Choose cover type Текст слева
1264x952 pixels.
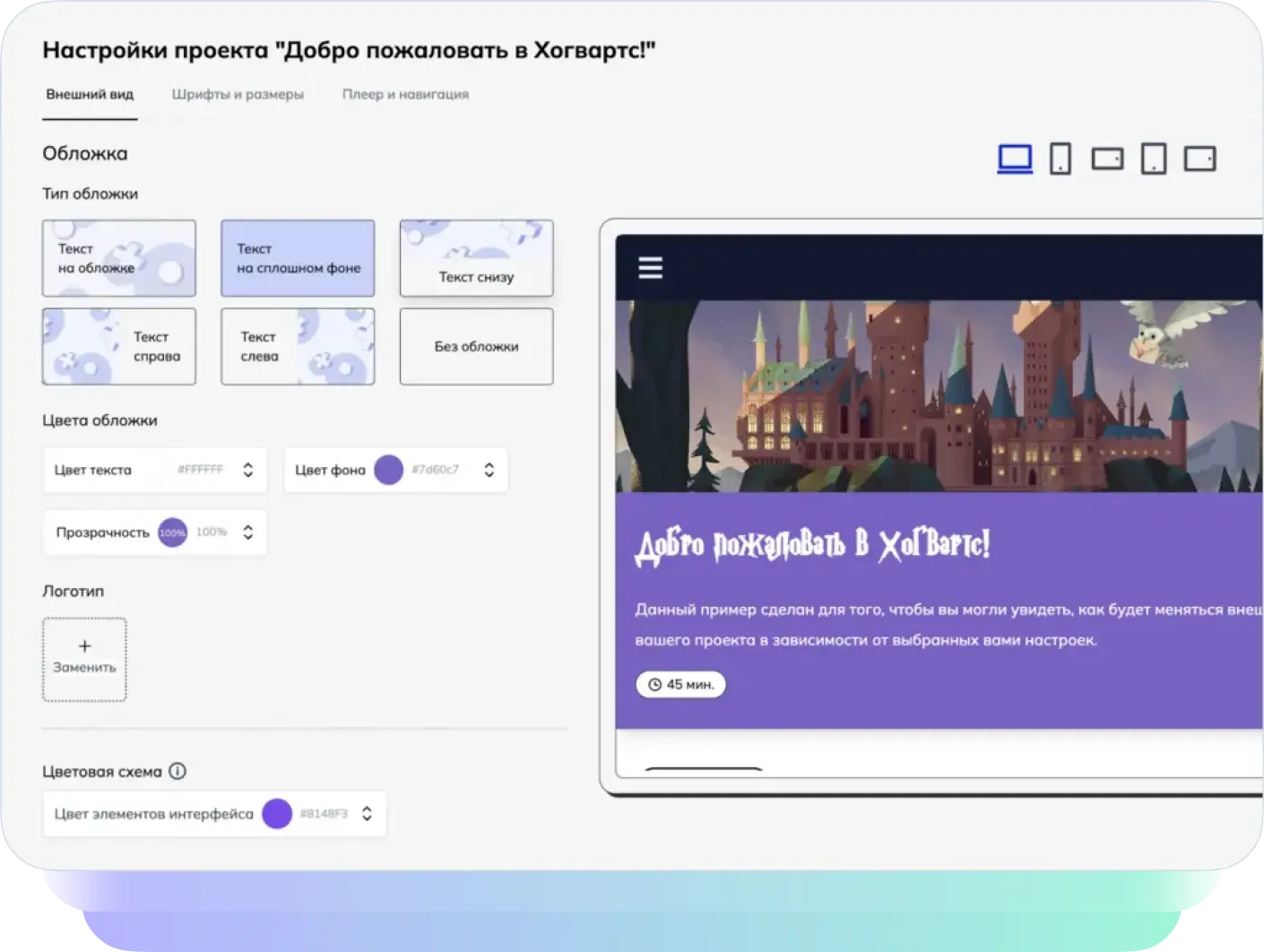pyautogui.click(x=298, y=347)
